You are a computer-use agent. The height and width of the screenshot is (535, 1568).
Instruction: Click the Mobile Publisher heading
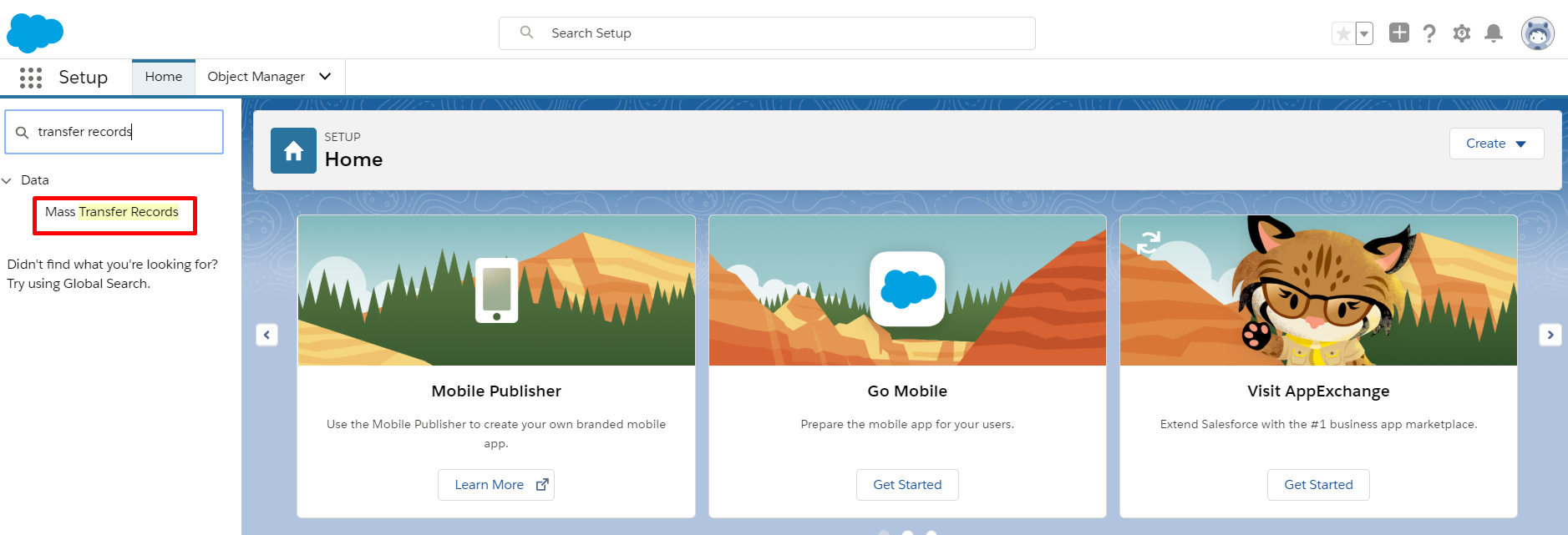coord(496,391)
